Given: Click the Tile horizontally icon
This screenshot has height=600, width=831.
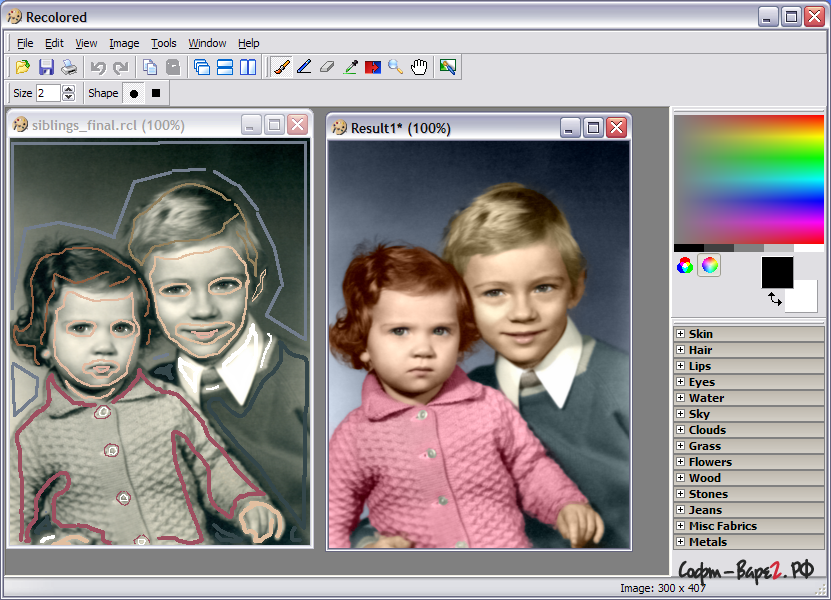Looking at the screenshot, I should point(225,67).
